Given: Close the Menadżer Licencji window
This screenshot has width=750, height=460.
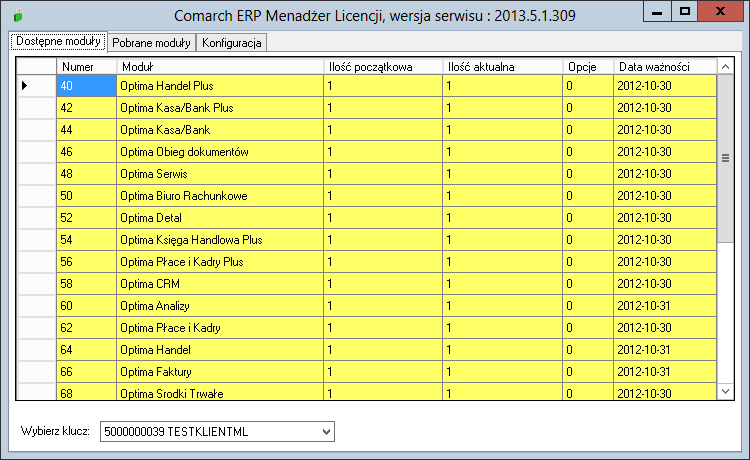Looking at the screenshot, I should point(720,11).
